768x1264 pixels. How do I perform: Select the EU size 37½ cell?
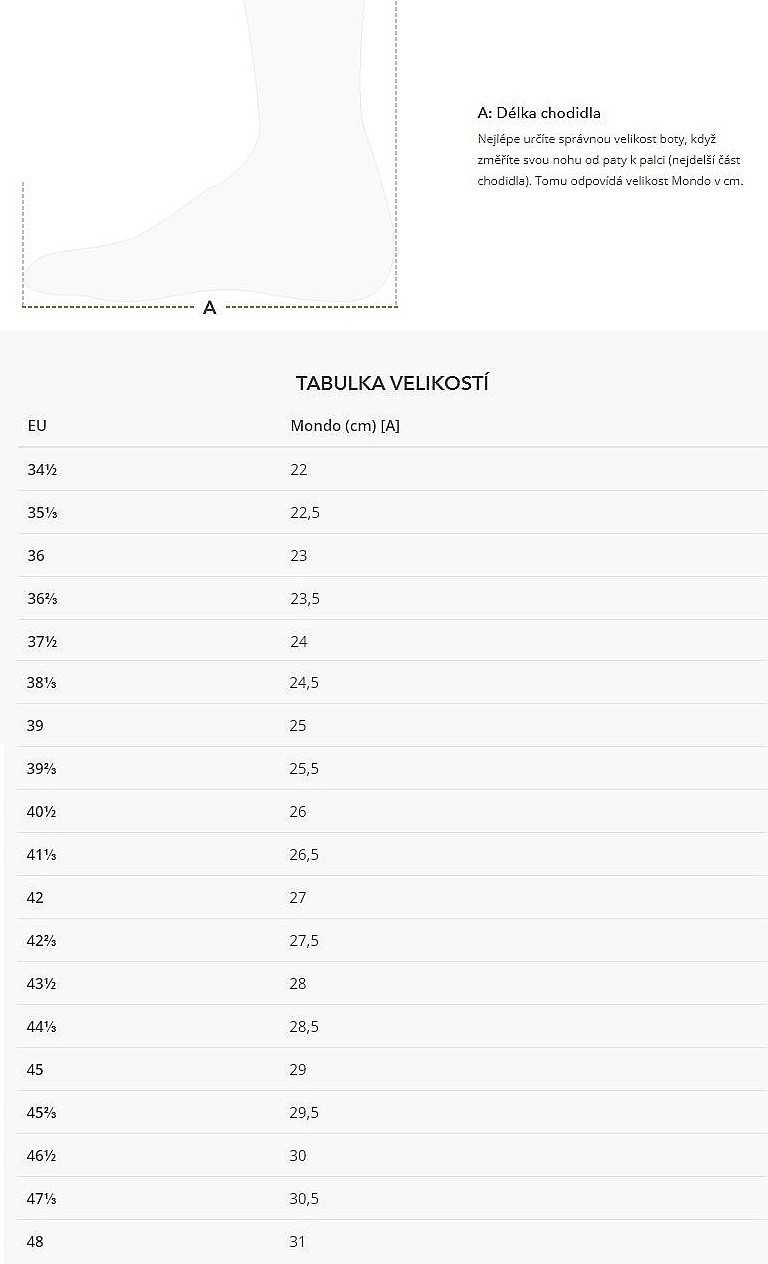tap(42, 641)
